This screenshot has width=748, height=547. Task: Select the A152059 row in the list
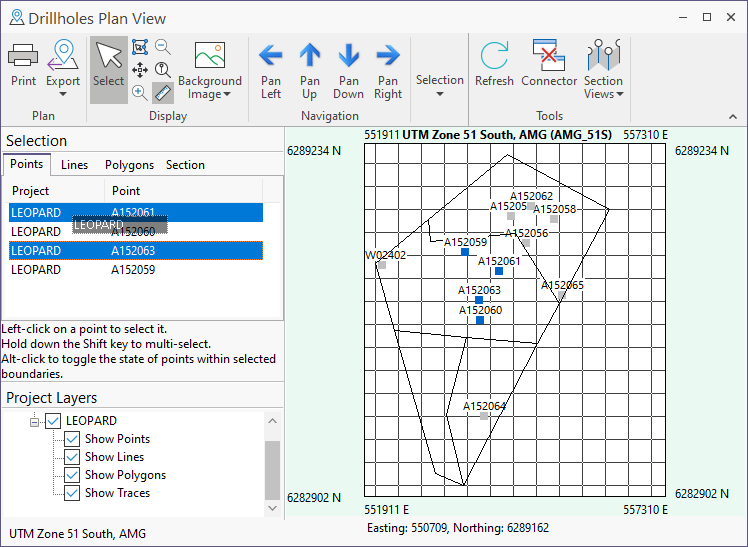click(x=135, y=270)
